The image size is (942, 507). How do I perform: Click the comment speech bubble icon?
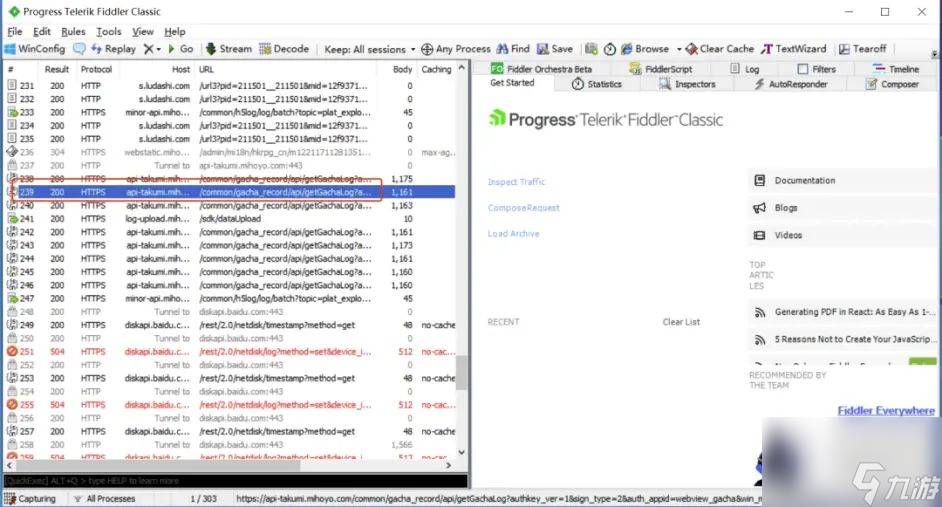pos(80,49)
